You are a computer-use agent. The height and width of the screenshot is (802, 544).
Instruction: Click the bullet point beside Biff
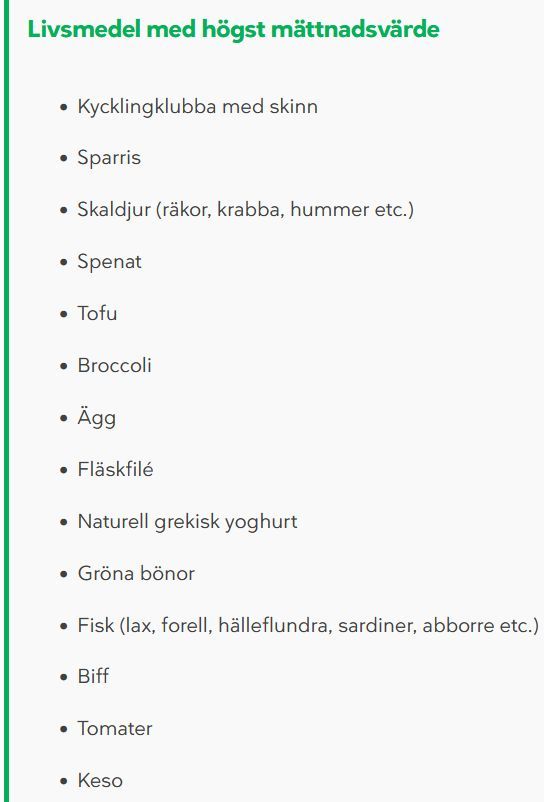63,677
